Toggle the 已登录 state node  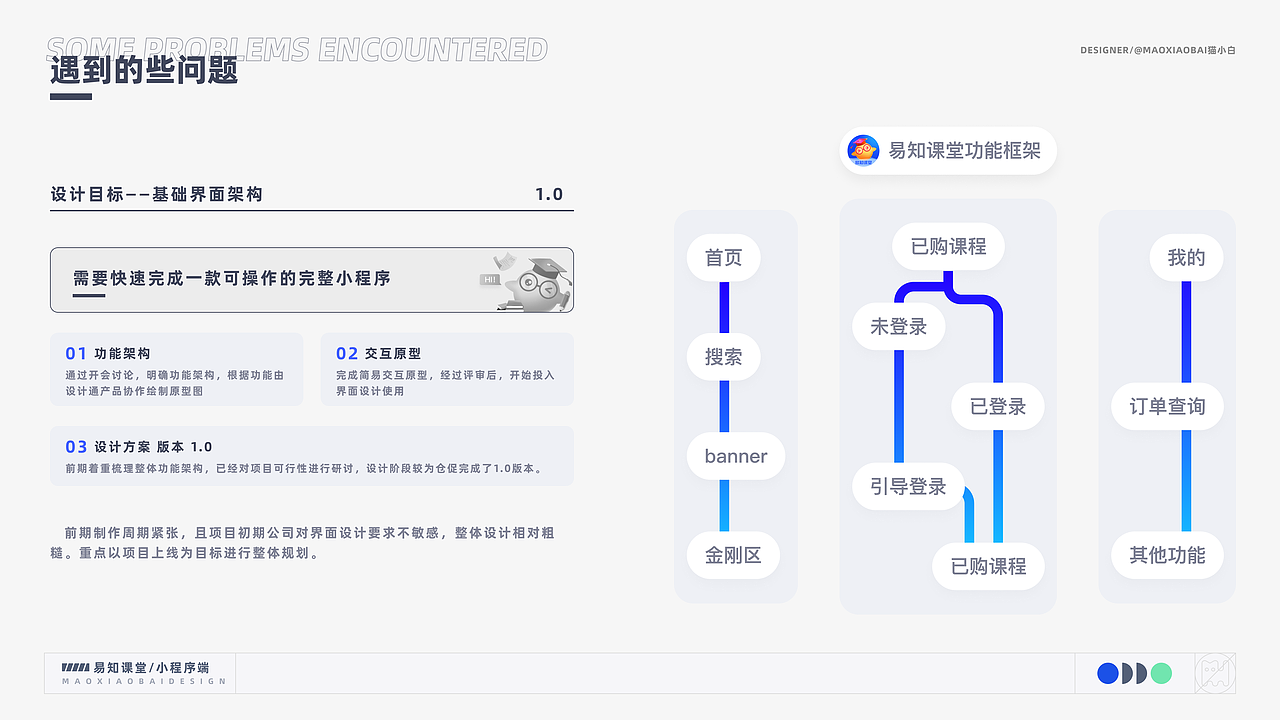tap(997, 406)
